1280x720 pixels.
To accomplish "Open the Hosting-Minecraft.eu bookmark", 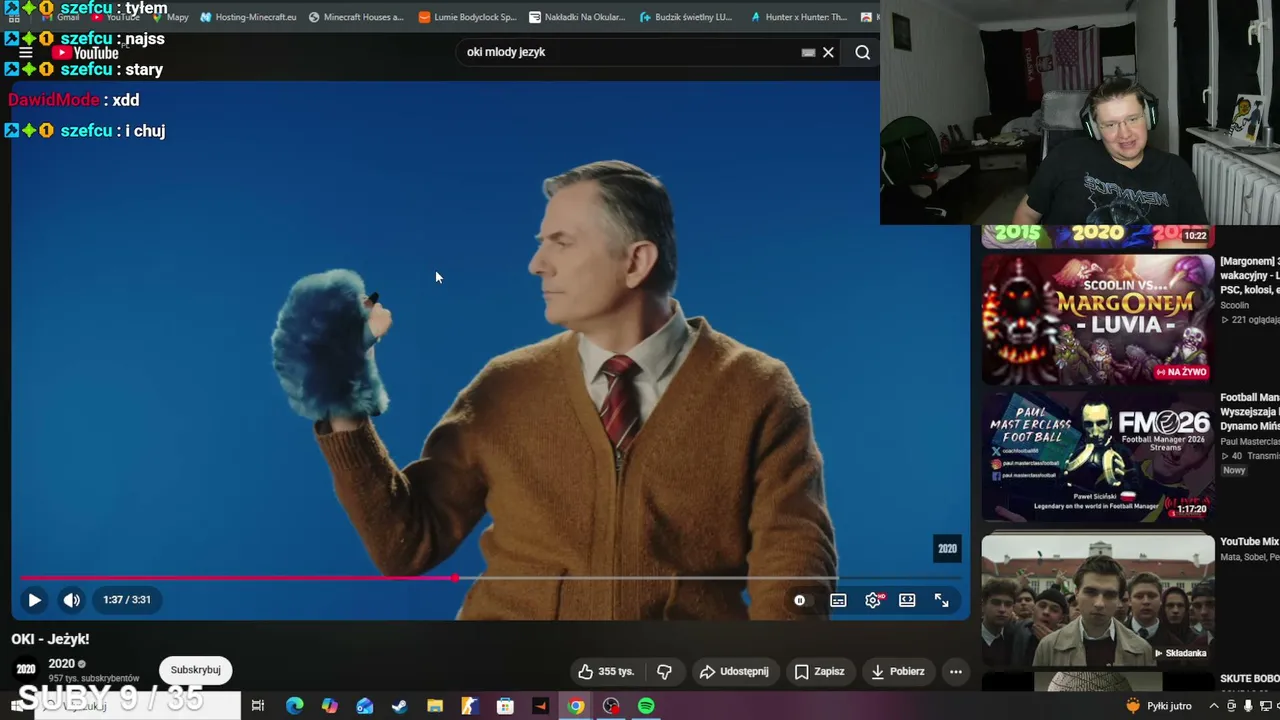I will (x=248, y=17).
